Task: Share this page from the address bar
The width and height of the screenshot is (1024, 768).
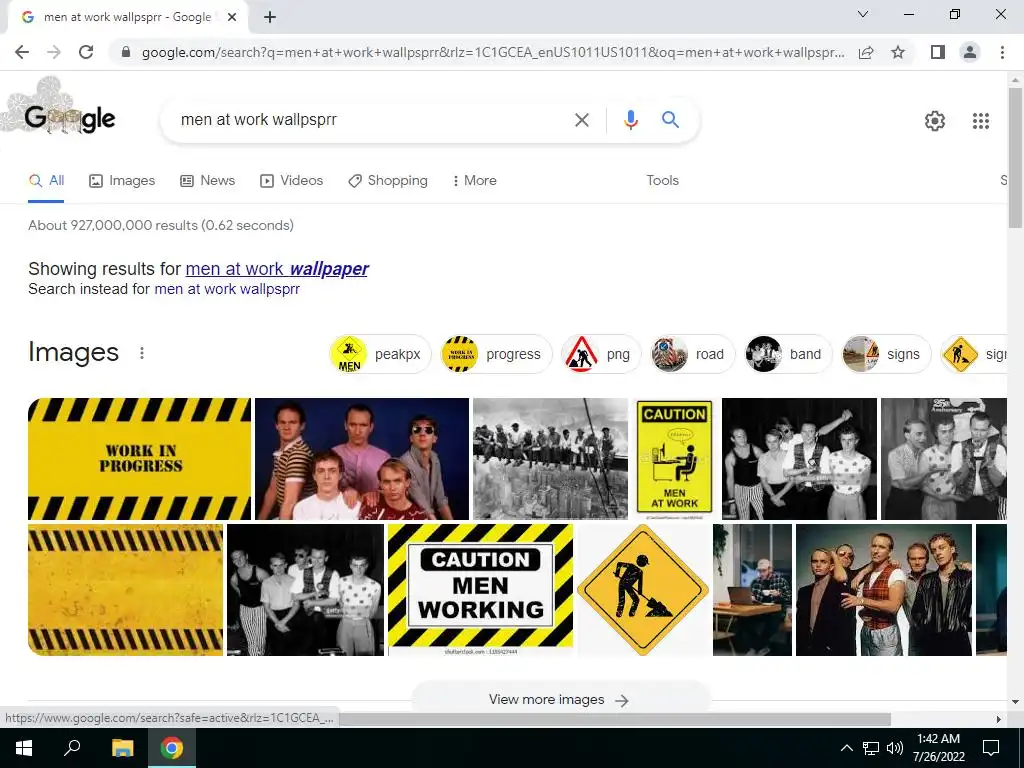Action: click(866, 52)
